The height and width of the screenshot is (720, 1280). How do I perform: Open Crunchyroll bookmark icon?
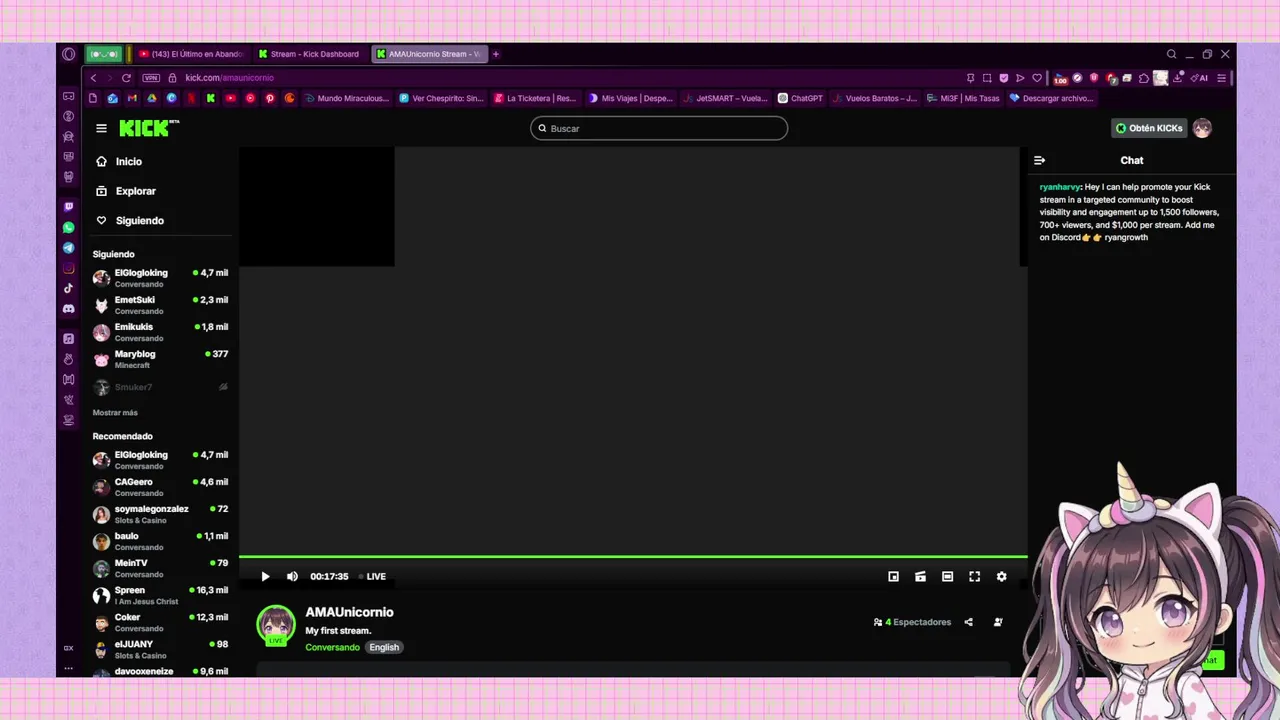(289, 98)
